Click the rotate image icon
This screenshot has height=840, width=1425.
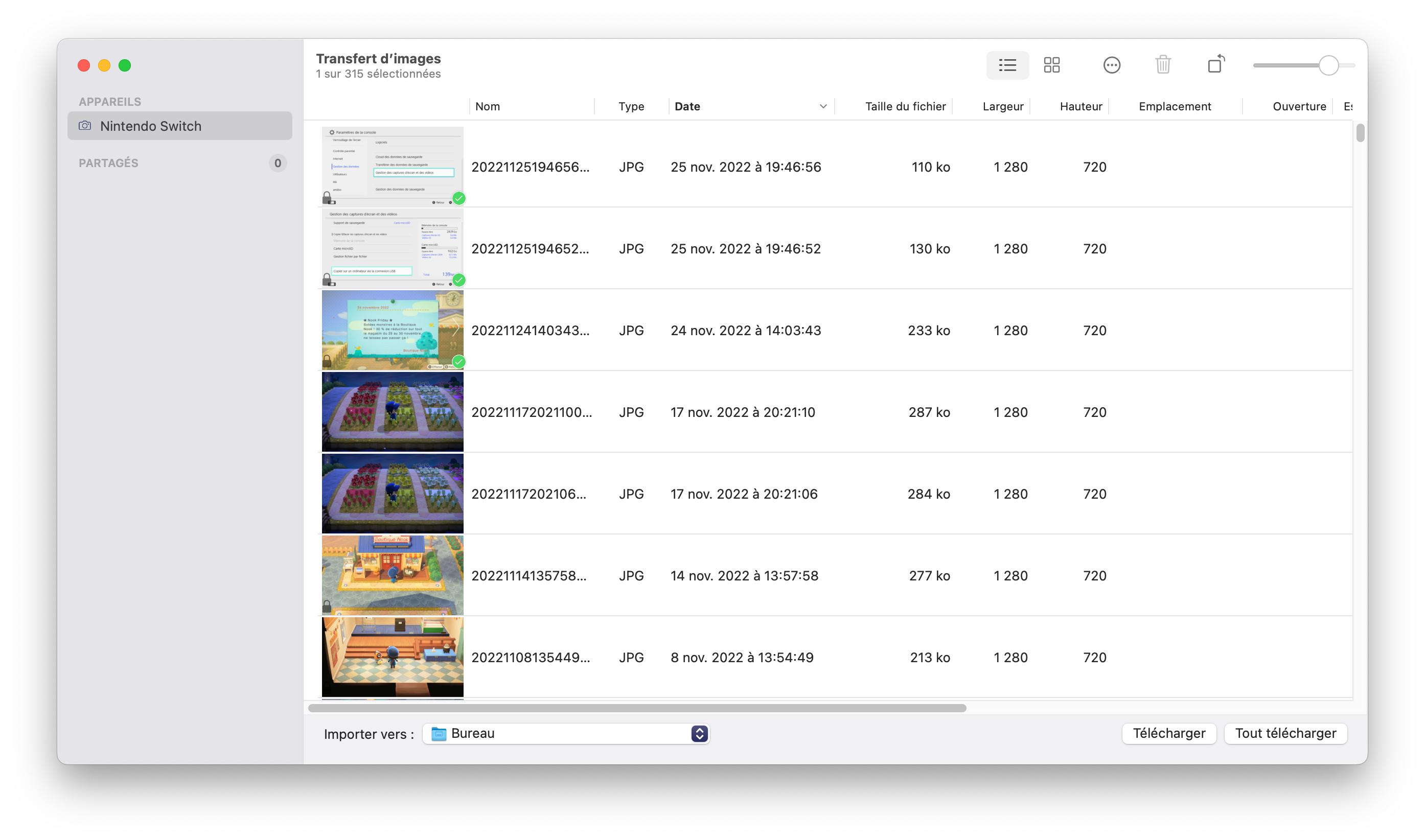click(x=1216, y=64)
